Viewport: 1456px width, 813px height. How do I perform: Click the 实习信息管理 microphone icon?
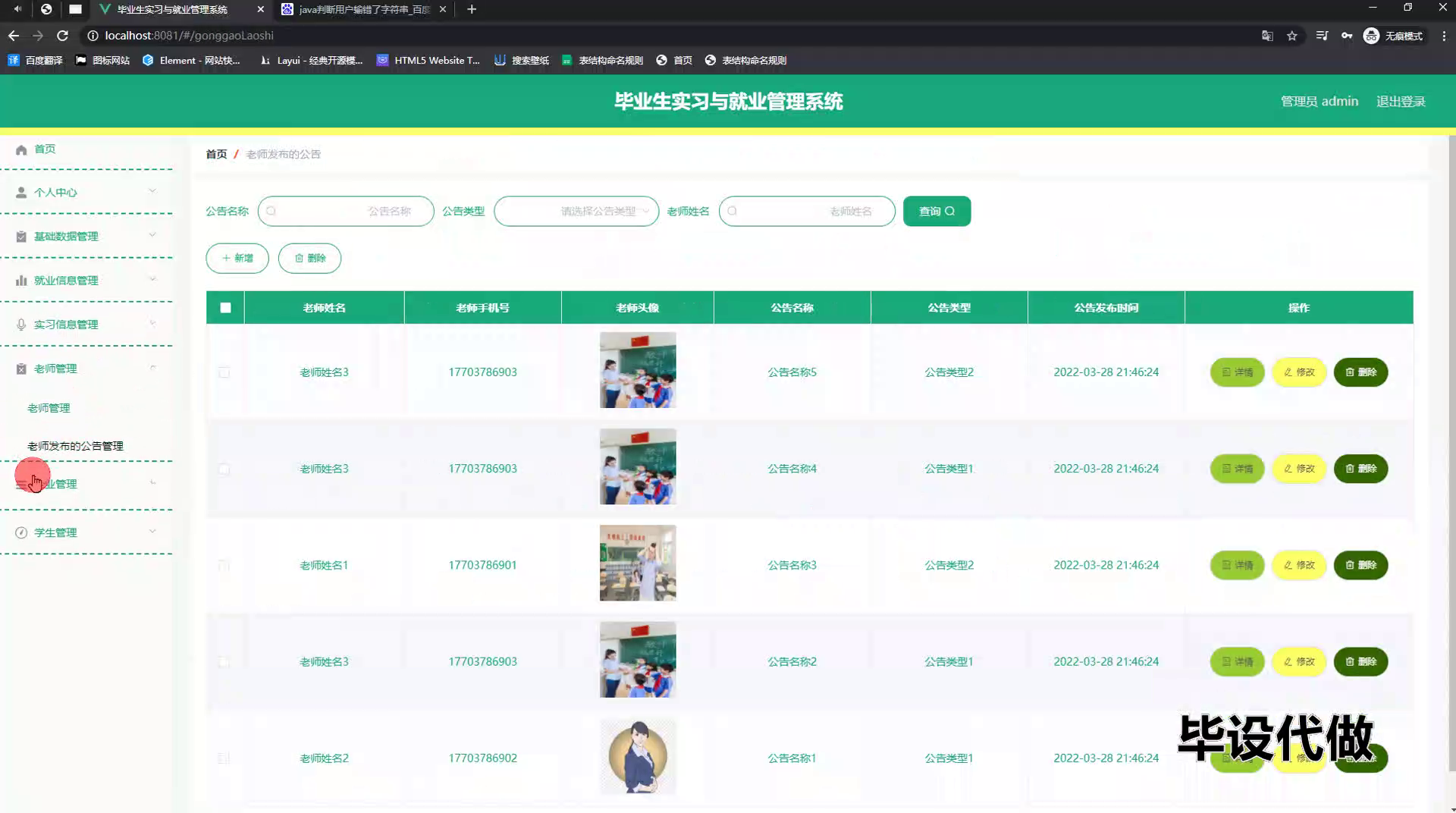(x=21, y=325)
